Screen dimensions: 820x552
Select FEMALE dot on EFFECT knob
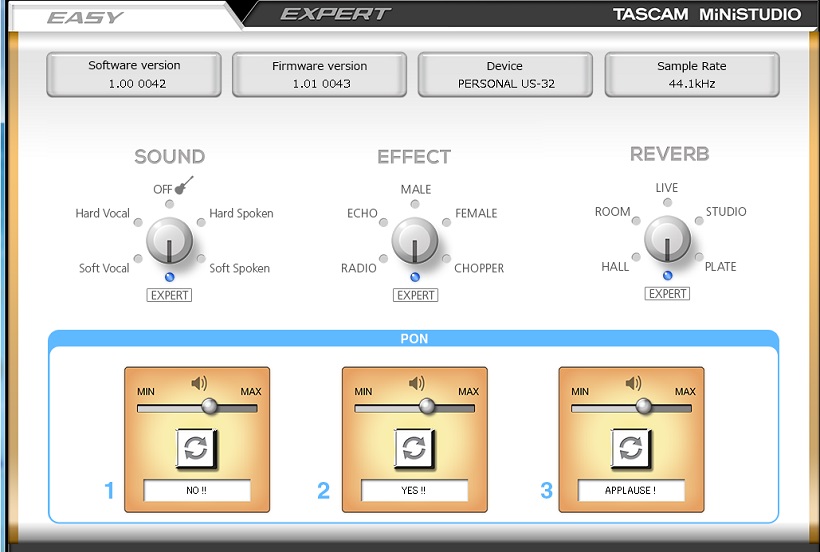(446, 222)
